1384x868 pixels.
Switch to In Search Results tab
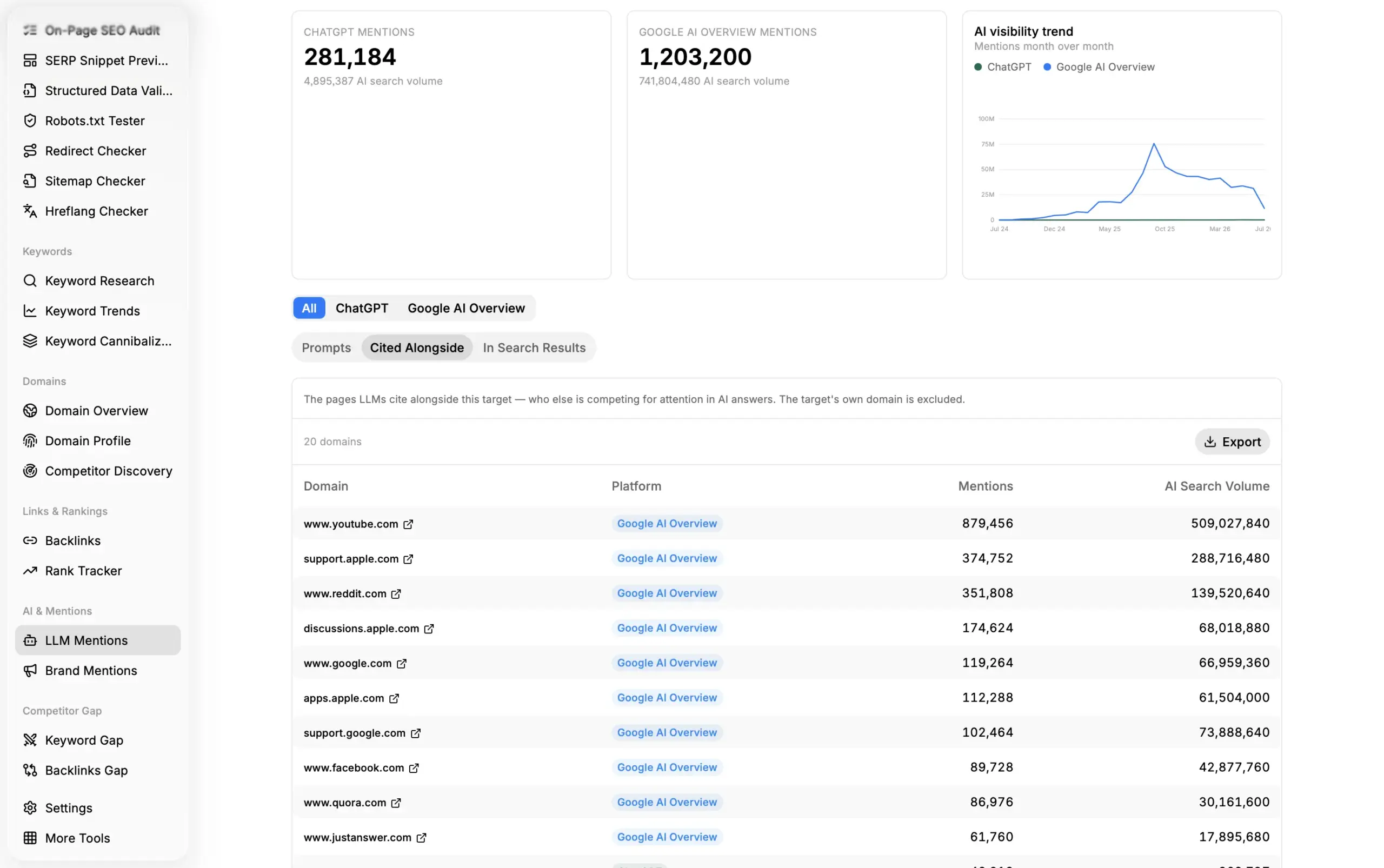(534, 348)
